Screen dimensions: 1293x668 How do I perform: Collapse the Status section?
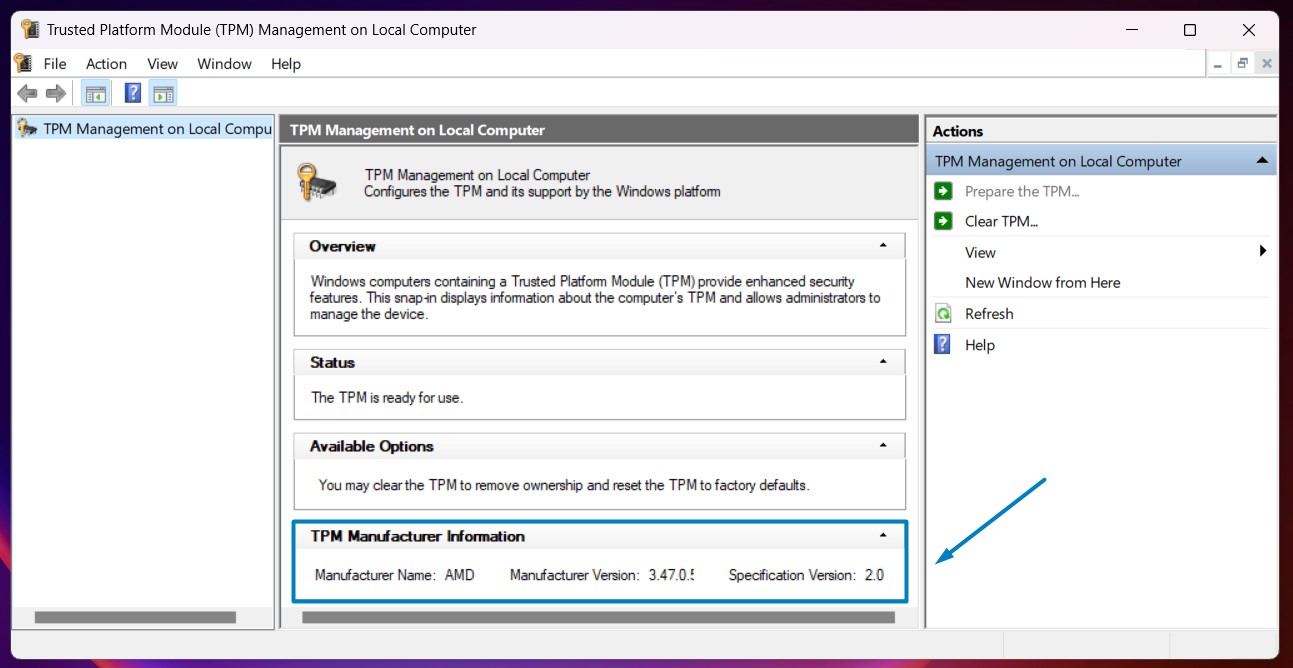click(x=882, y=362)
